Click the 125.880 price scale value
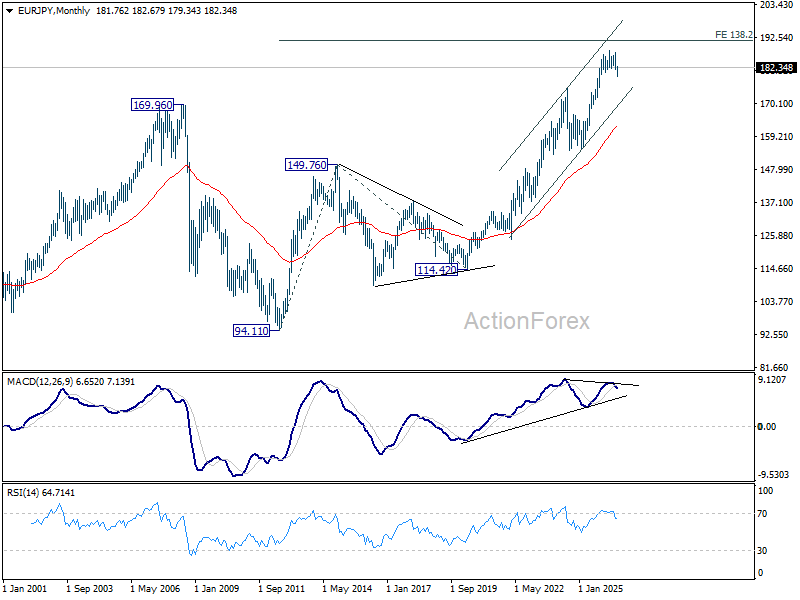The image size is (800, 600). point(777,236)
